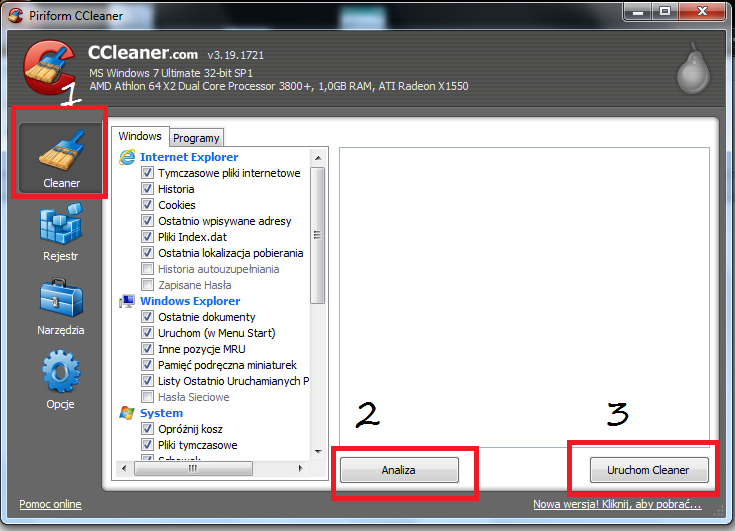
Task: Click the AMD Athlon processor info text
Action: tap(278, 86)
